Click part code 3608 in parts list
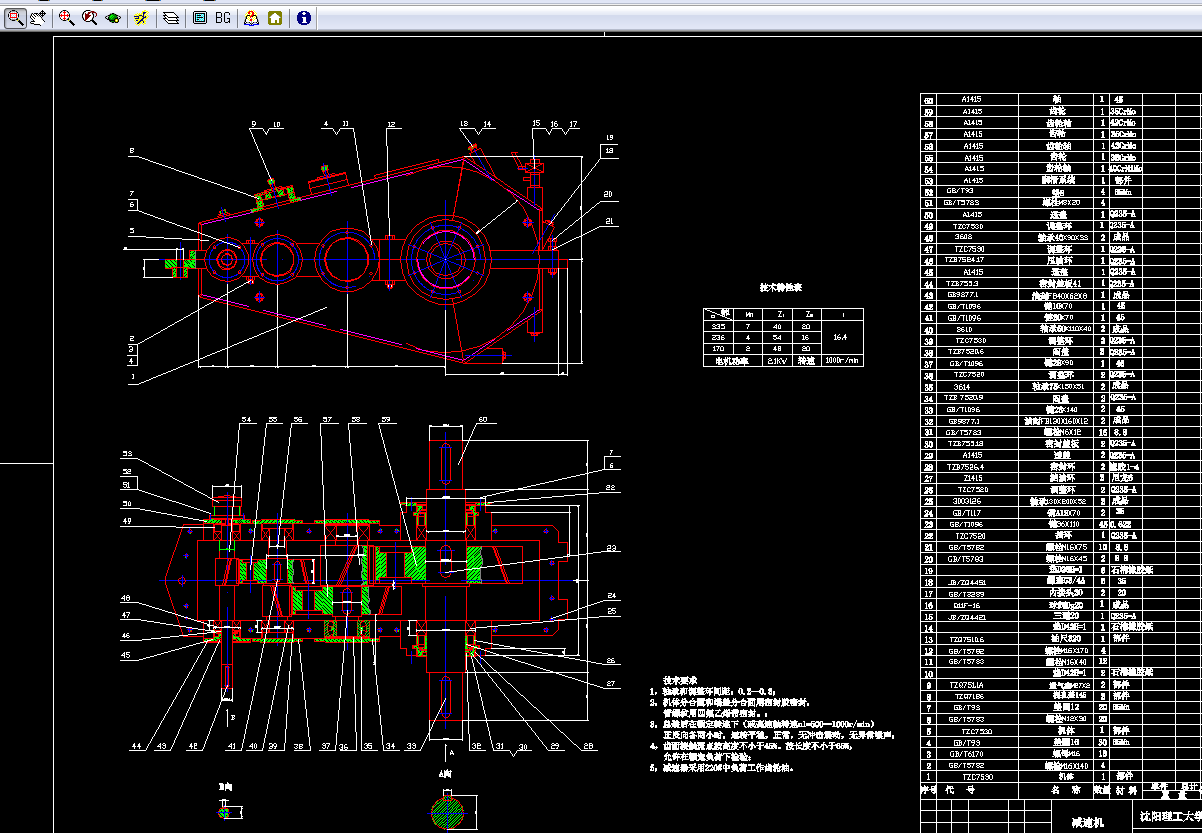 click(964, 238)
